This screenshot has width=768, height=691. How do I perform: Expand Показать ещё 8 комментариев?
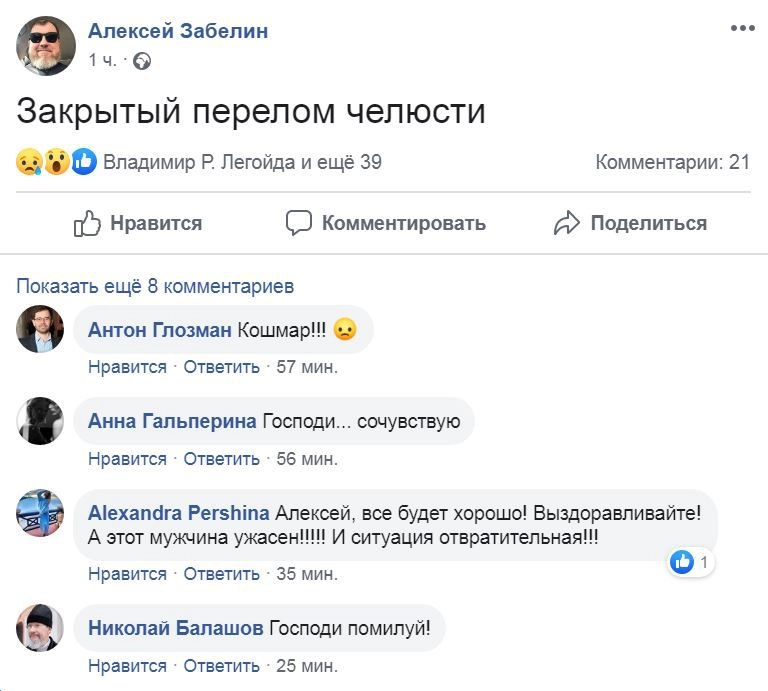(x=155, y=286)
